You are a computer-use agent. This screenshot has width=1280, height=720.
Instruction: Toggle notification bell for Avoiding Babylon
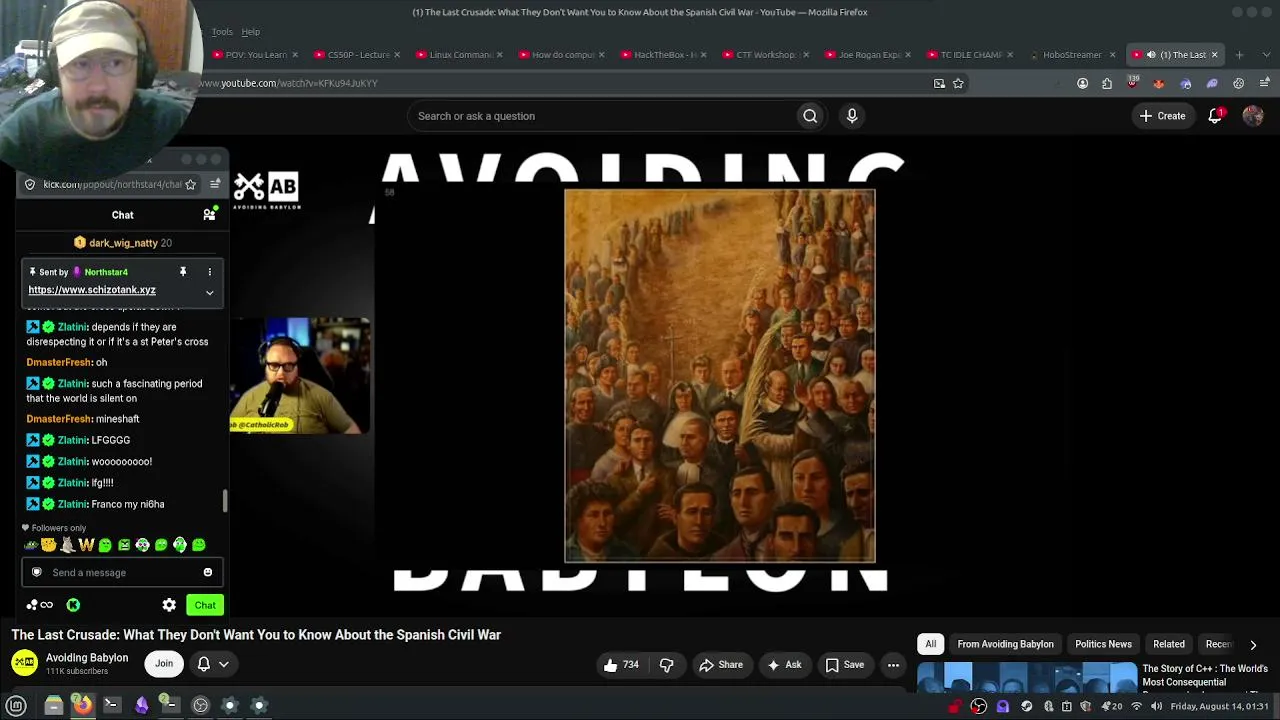pos(213,664)
